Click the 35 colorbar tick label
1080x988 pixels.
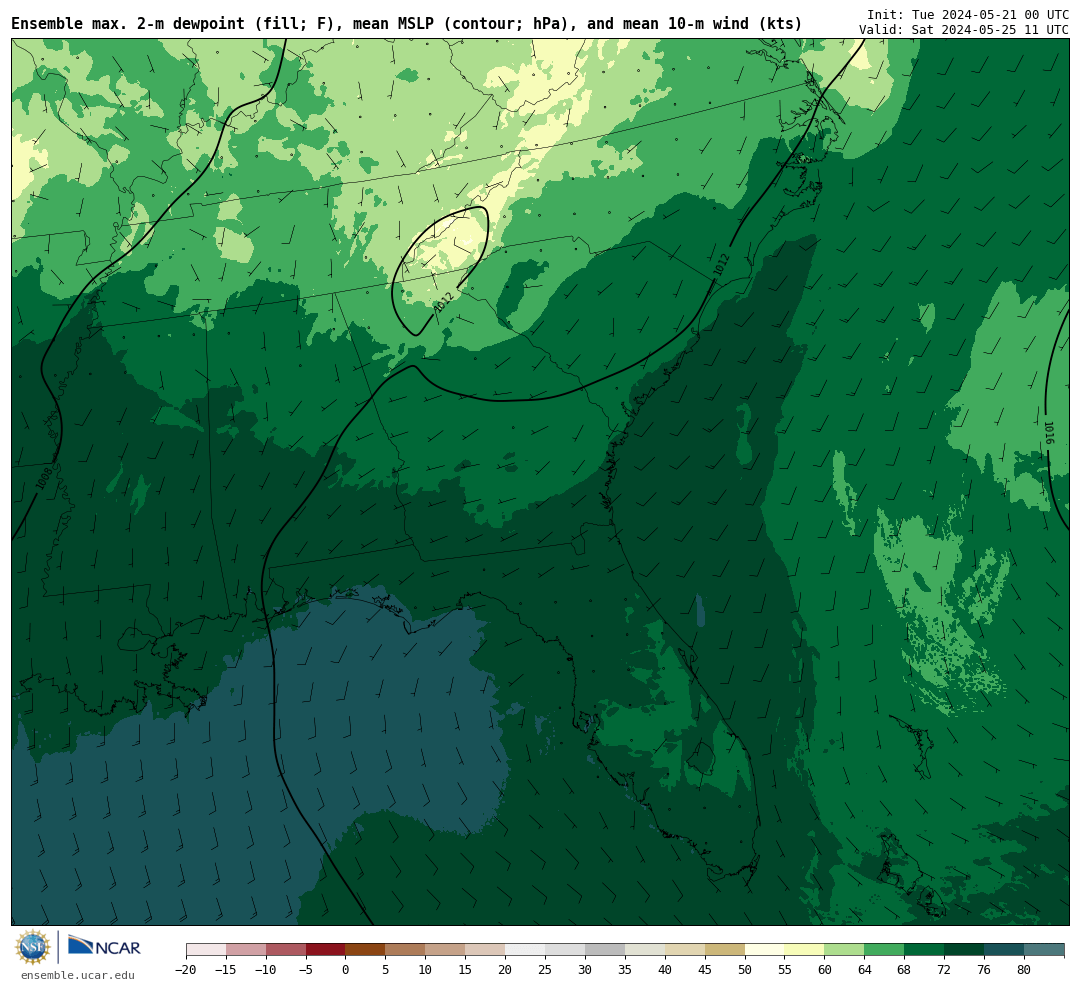click(625, 970)
